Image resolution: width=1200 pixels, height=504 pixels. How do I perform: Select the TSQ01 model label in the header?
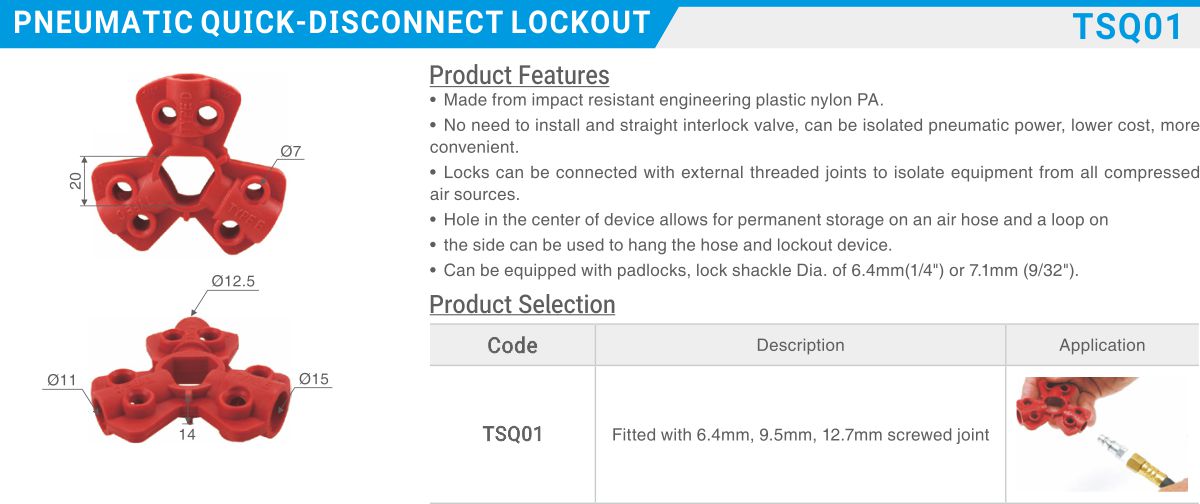(1127, 27)
